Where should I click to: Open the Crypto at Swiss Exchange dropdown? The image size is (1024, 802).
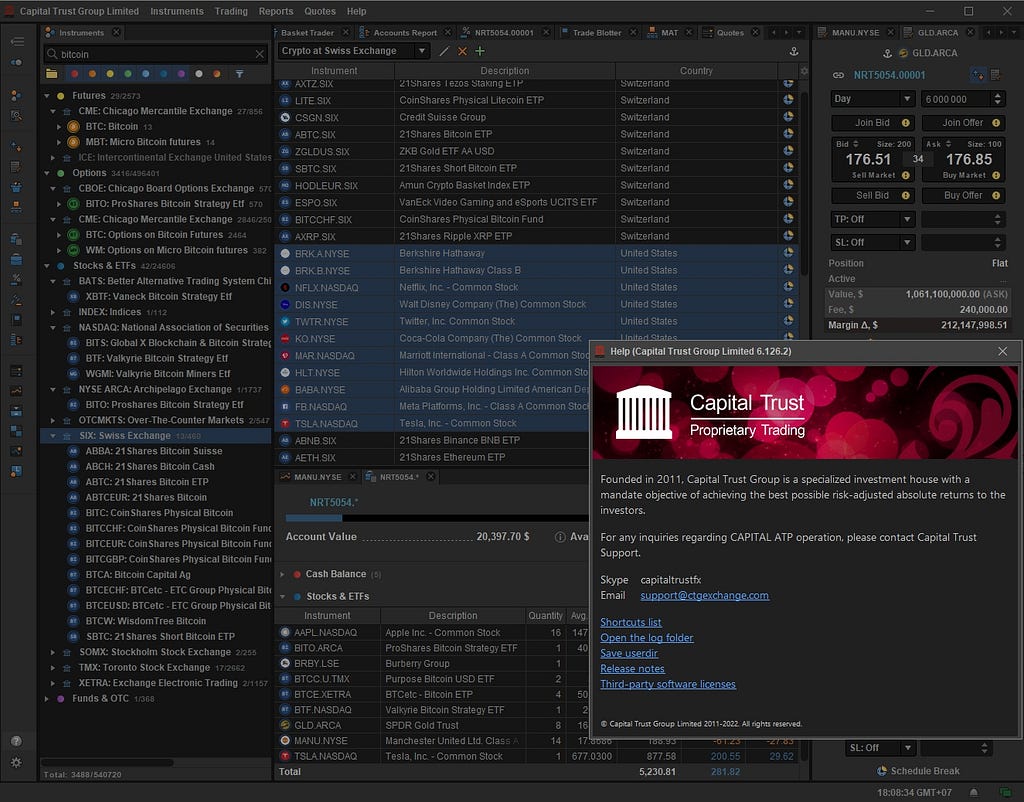(x=353, y=51)
